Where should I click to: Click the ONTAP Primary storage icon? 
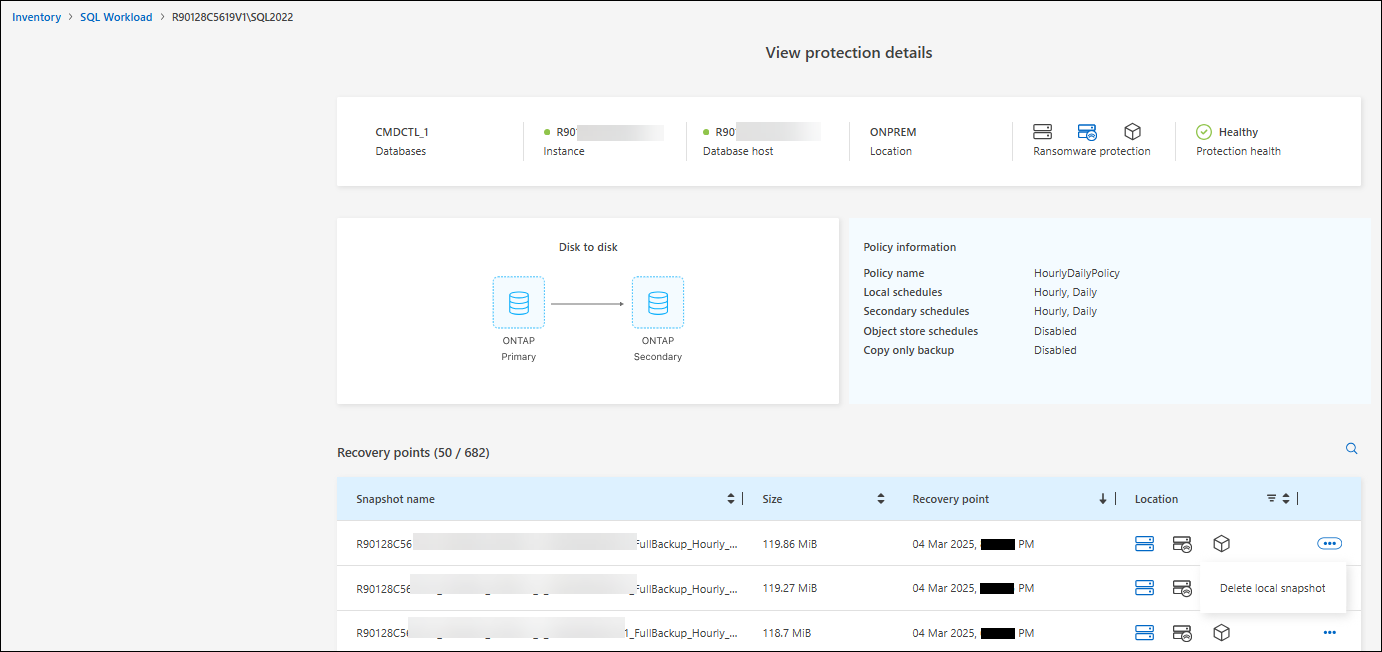tap(518, 302)
